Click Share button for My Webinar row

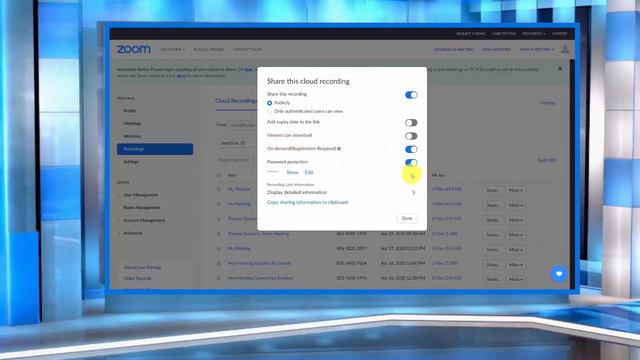pyautogui.click(x=493, y=190)
